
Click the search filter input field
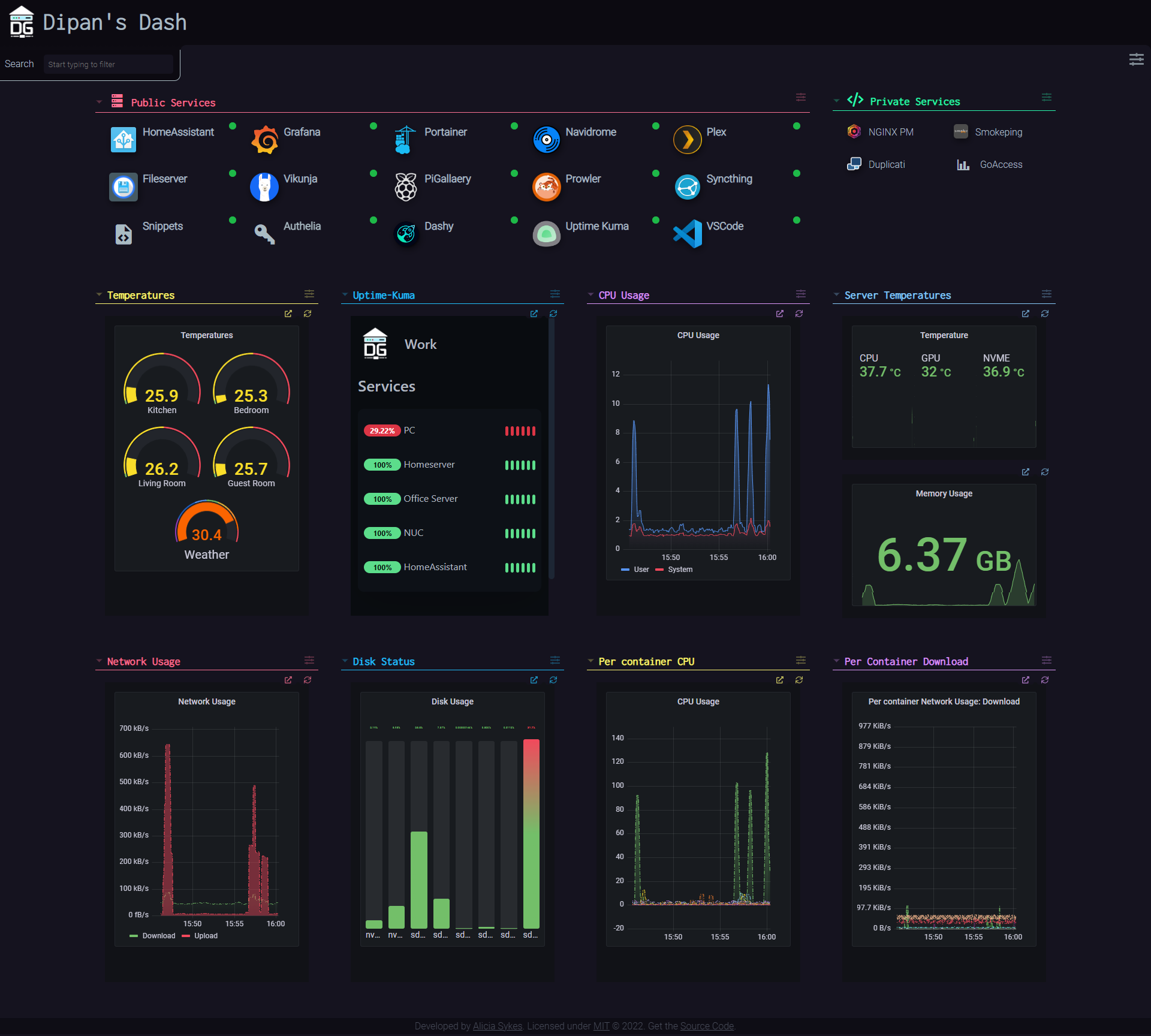pos(108,64)
